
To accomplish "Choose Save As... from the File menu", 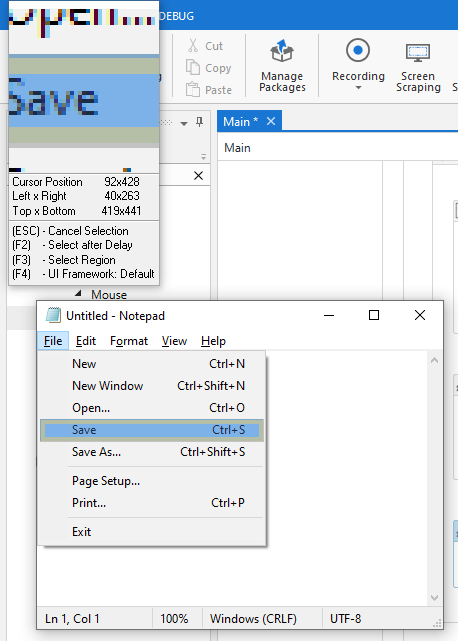I will pos(152,452).
